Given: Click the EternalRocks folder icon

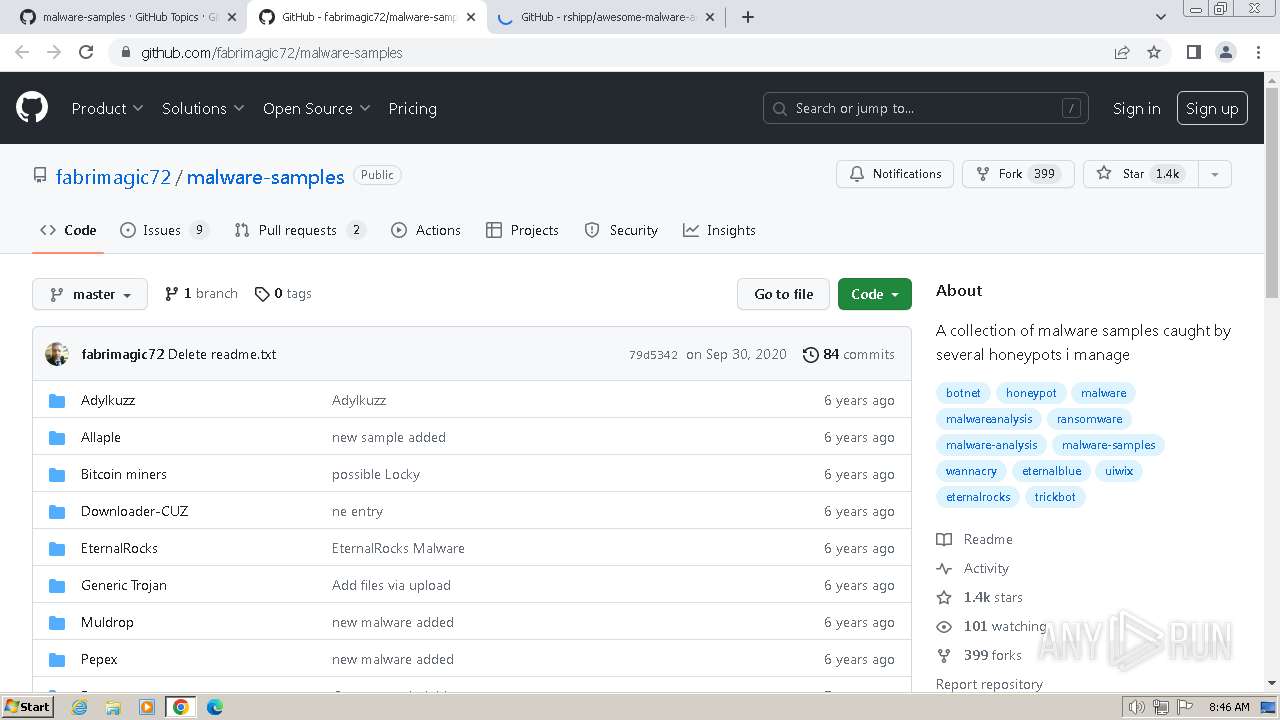Looking at the screenshot, I should point(57,548).
